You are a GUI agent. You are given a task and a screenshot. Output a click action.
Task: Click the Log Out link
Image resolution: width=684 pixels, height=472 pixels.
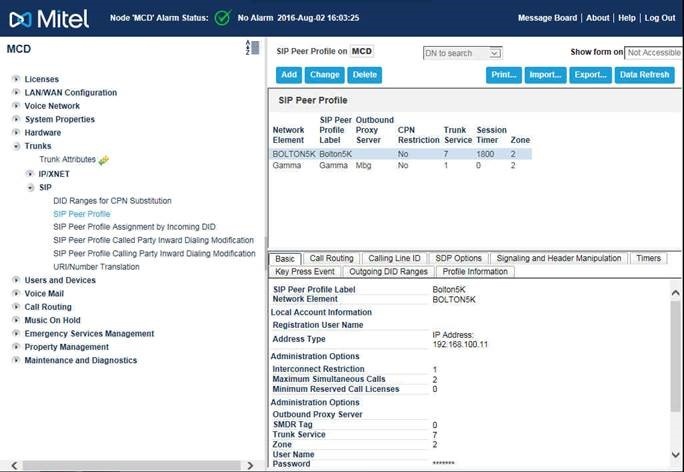click(660, 18)
